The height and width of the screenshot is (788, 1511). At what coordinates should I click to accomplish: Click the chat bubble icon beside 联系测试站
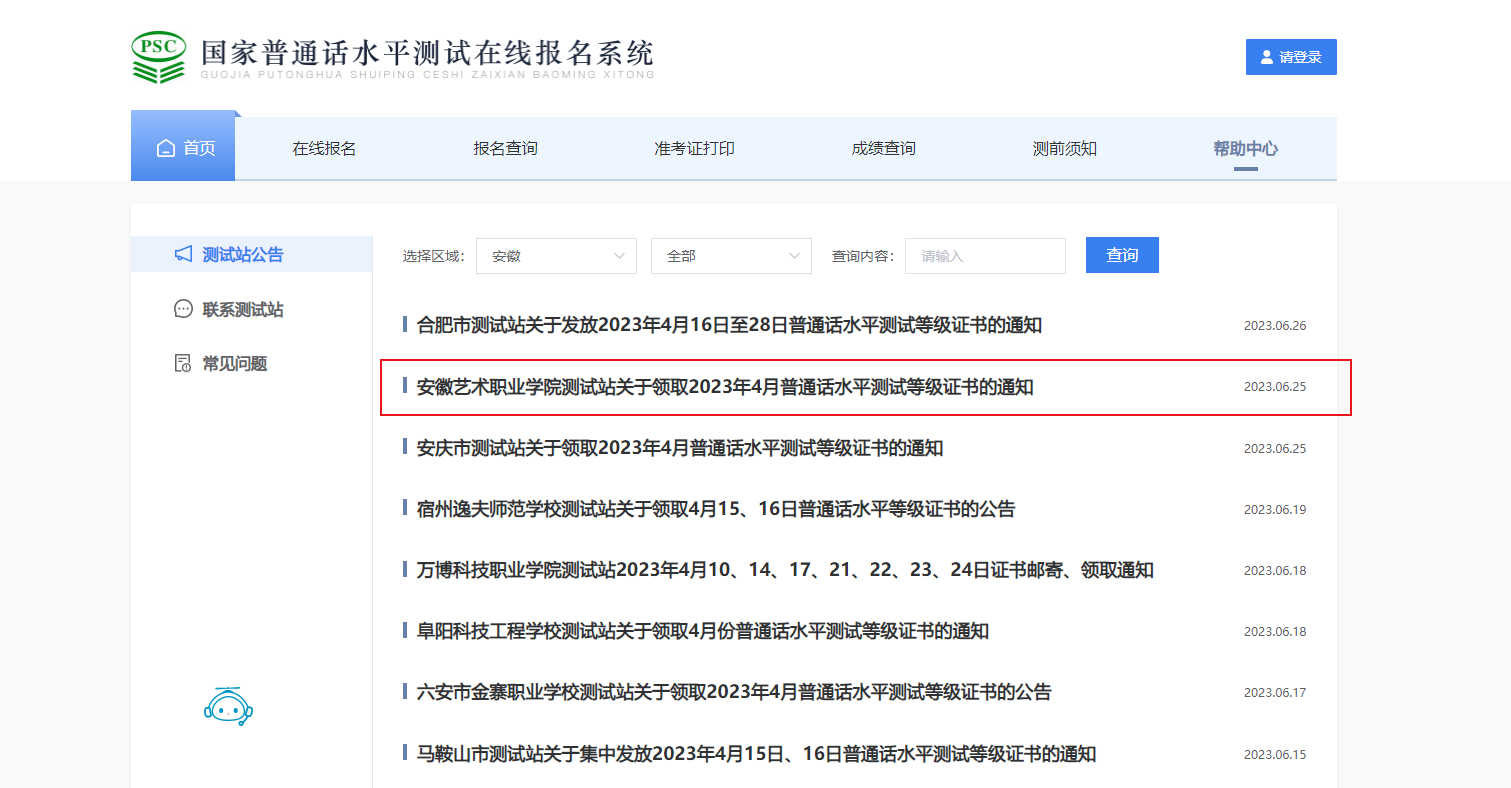183,309
